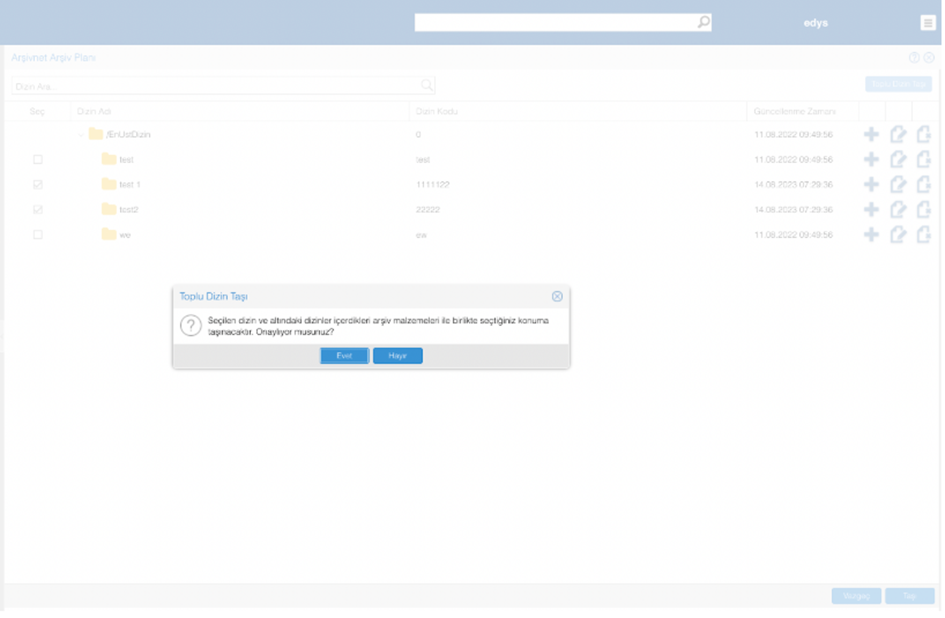Viewport: 945px width, 618px height.
Task: Click the magnifier in the top search bar
Action: click(703, 22)
